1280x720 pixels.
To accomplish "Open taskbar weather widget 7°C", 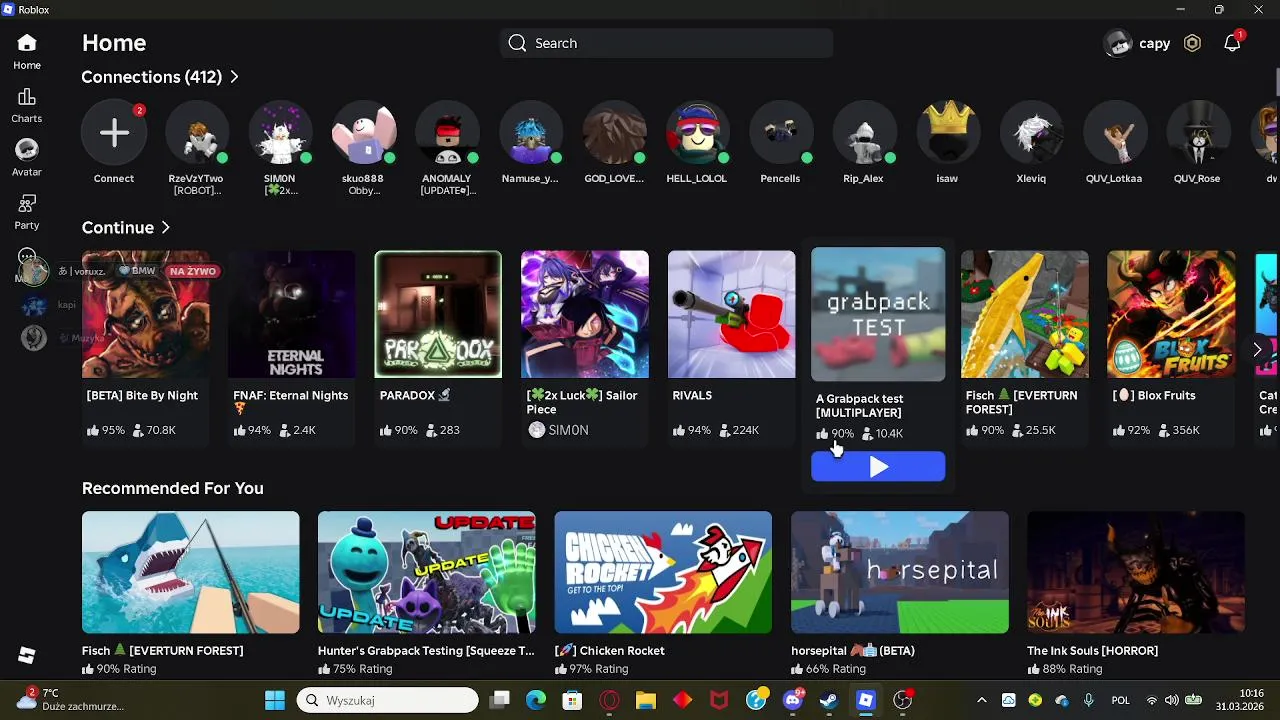I will pyautogui.click(x=70, y=700).
